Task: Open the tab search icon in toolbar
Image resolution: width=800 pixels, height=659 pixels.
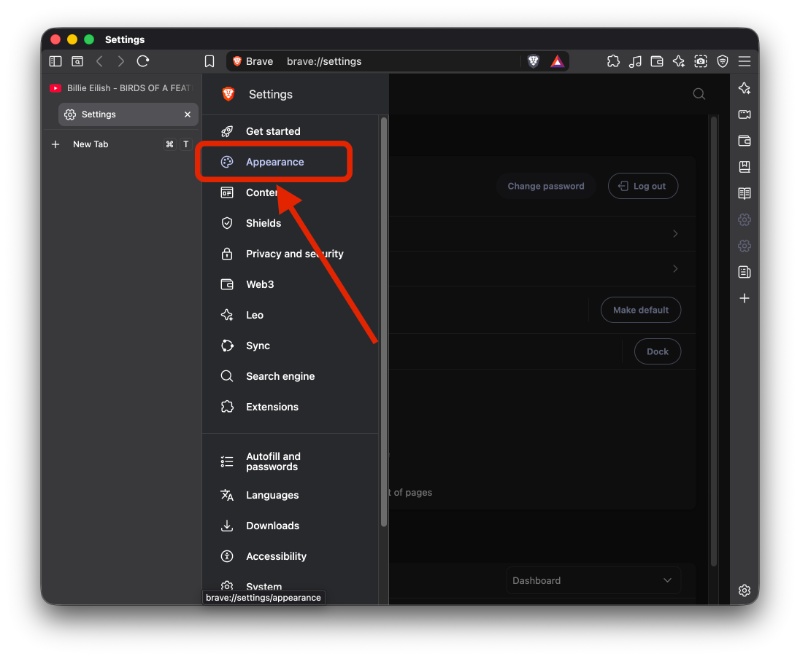Action: tap(77, 61)
